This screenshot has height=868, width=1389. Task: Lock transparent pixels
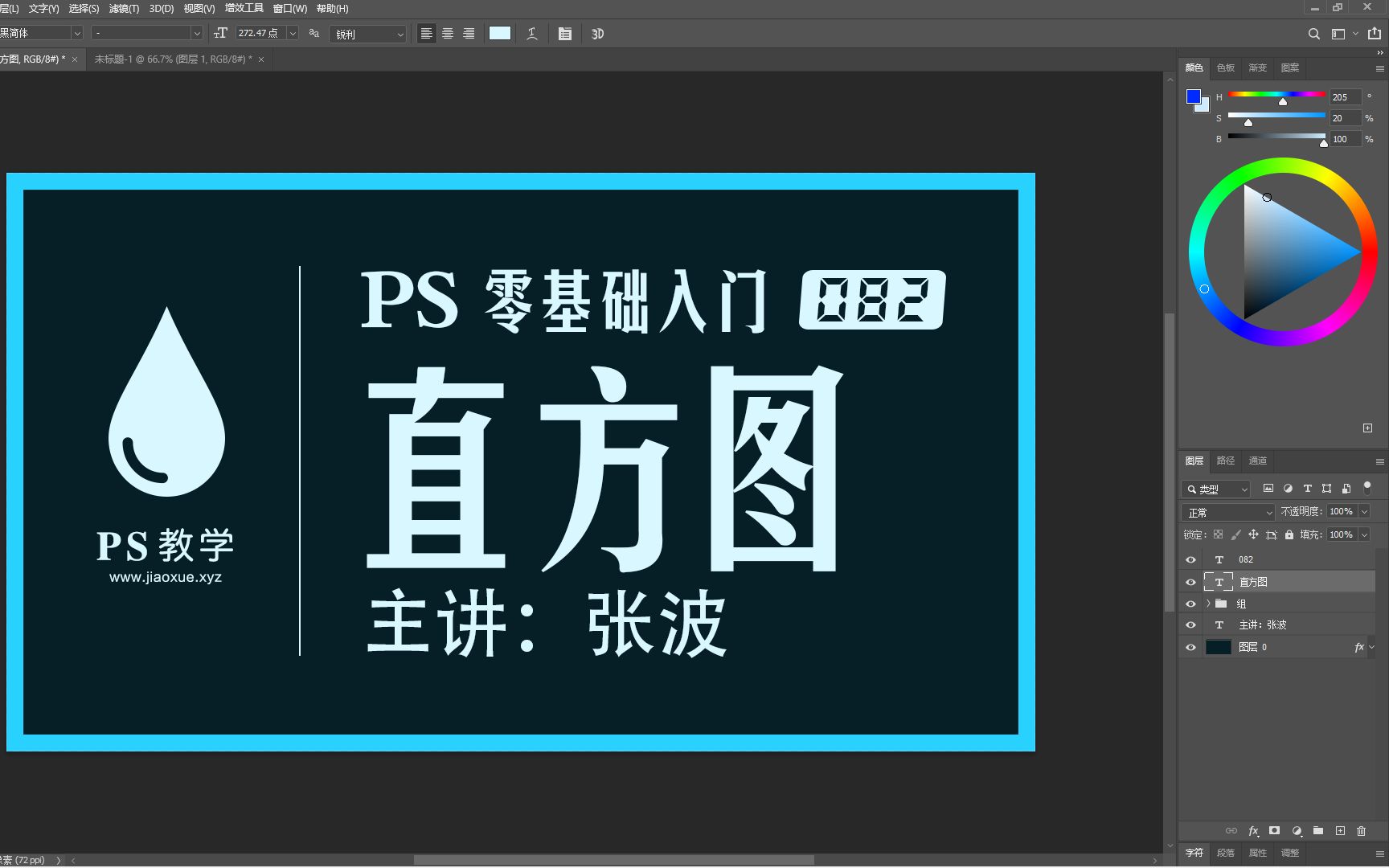tap(1218, 534)
